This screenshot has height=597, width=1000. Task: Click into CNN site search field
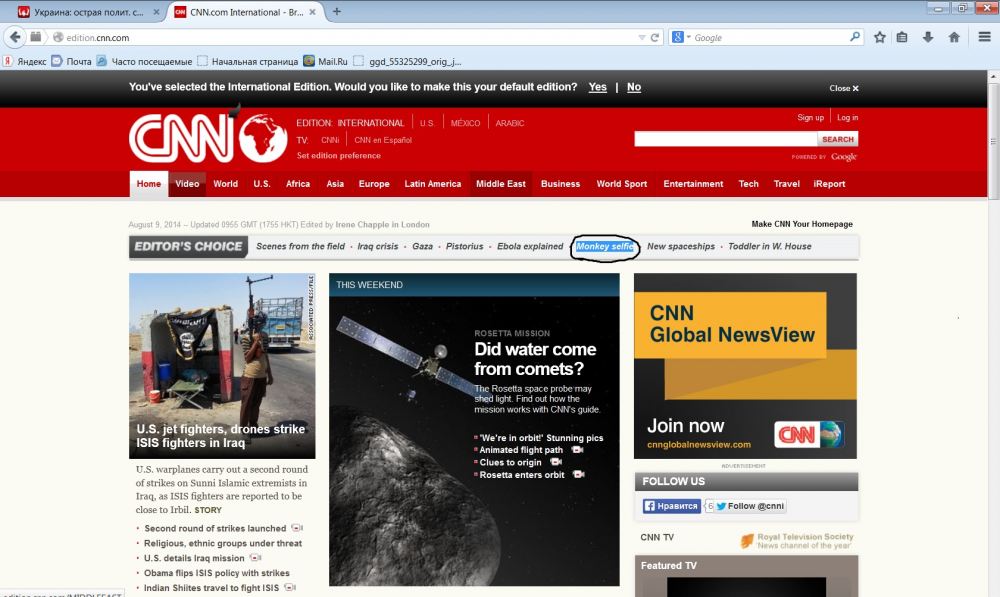coord(726,139)
